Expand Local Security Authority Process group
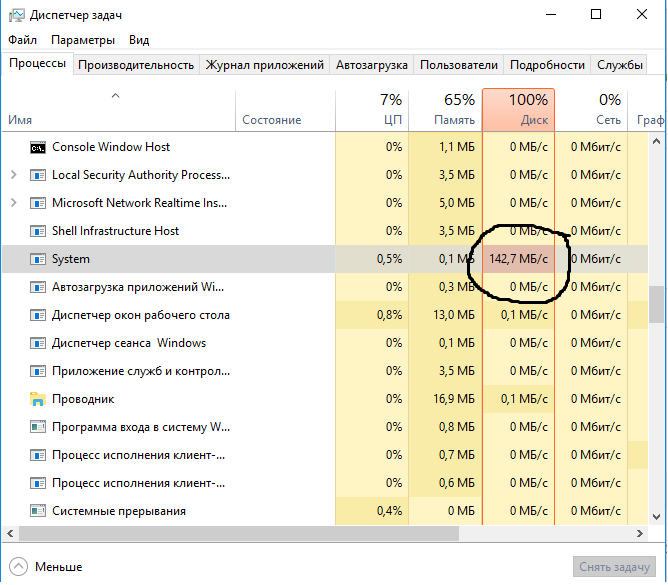 pos(14,175)
